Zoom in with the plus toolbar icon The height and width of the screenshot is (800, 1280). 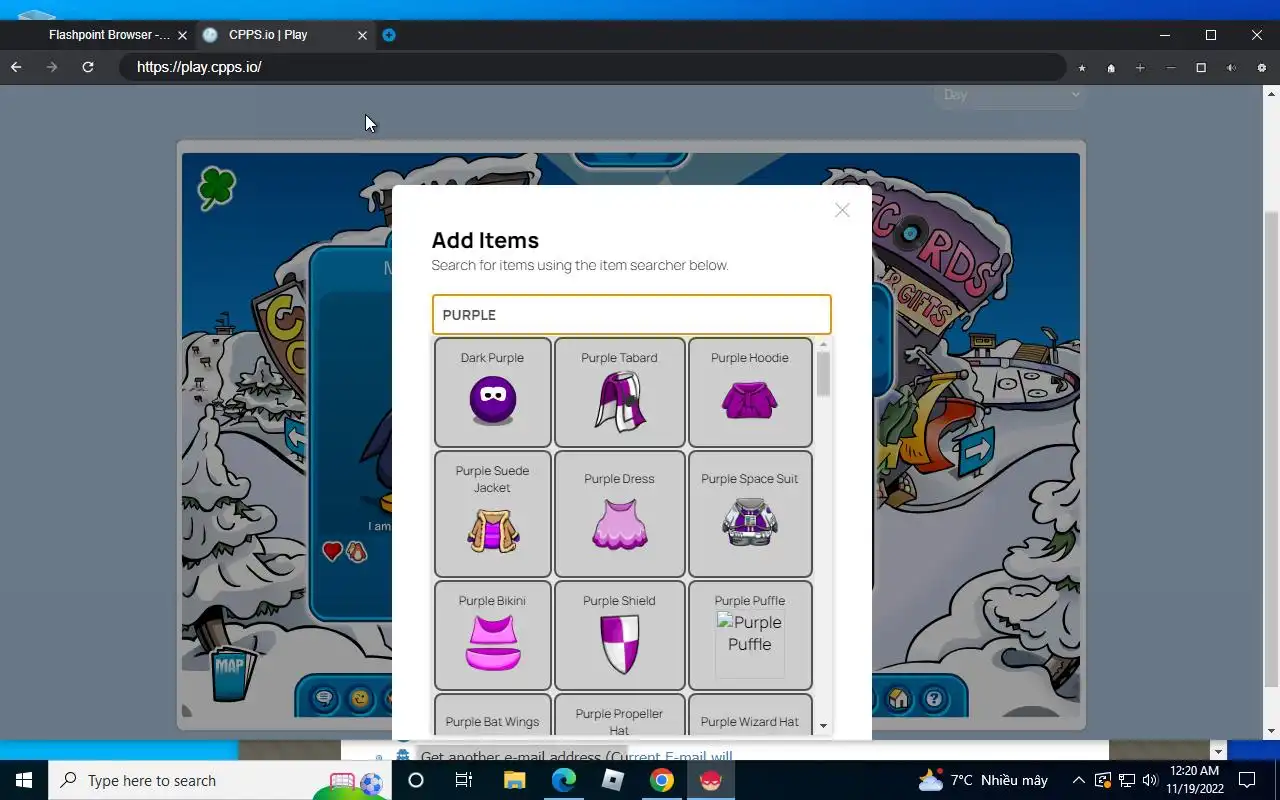(1140, 68)
